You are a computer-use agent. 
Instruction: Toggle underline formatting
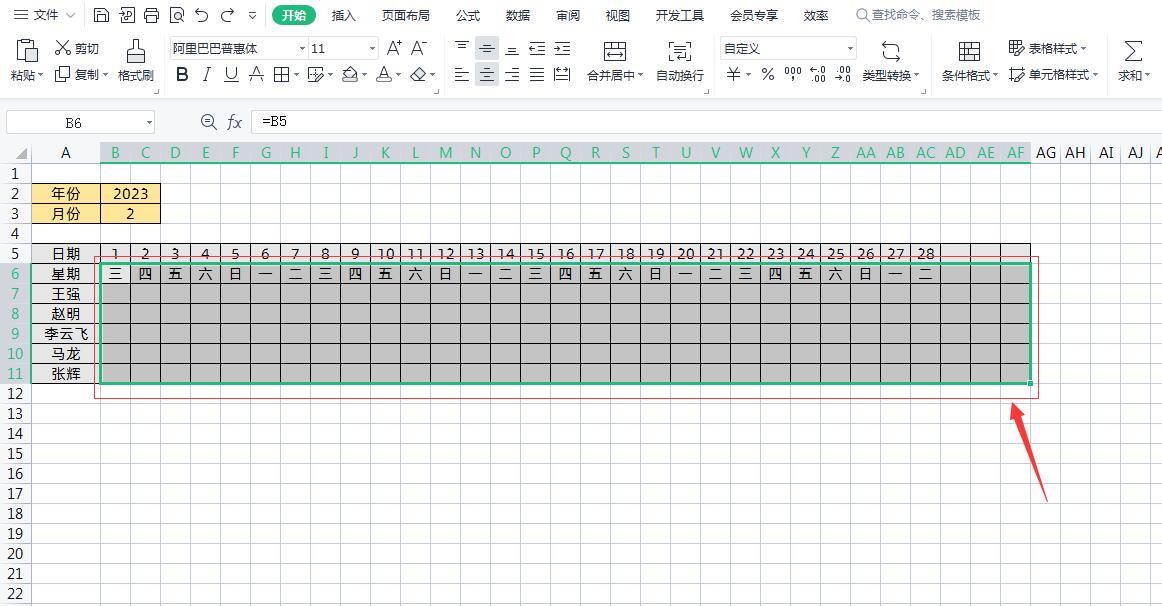pyautogui.click(x=230, y=74)
